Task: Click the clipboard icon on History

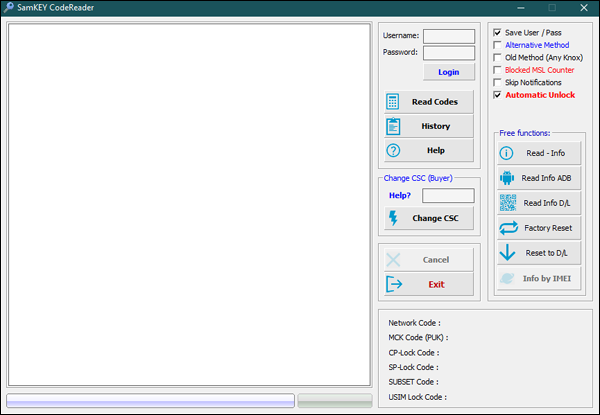Action: pos(393,126)
